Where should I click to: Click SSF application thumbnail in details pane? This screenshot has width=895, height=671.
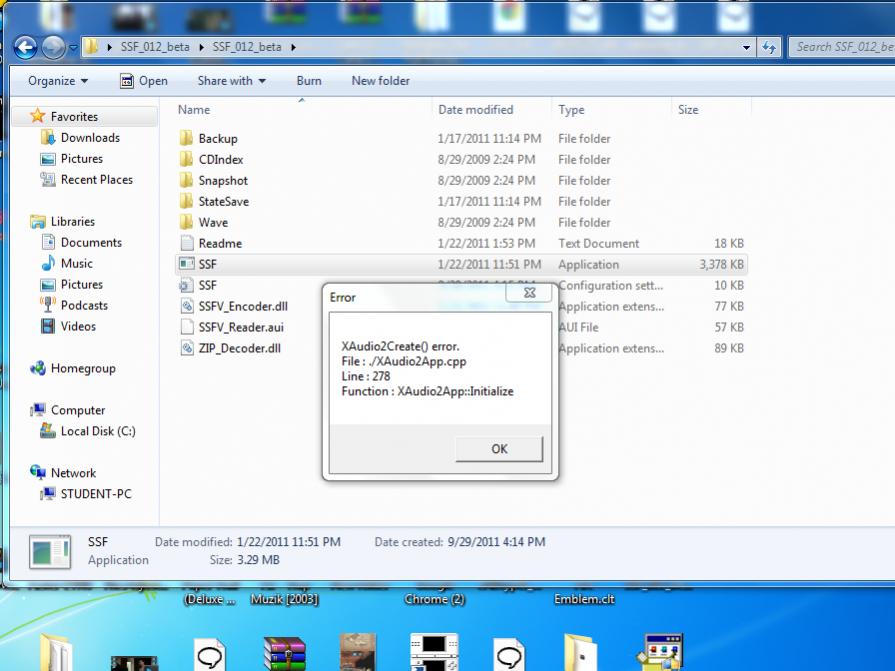tap(50, 552)
